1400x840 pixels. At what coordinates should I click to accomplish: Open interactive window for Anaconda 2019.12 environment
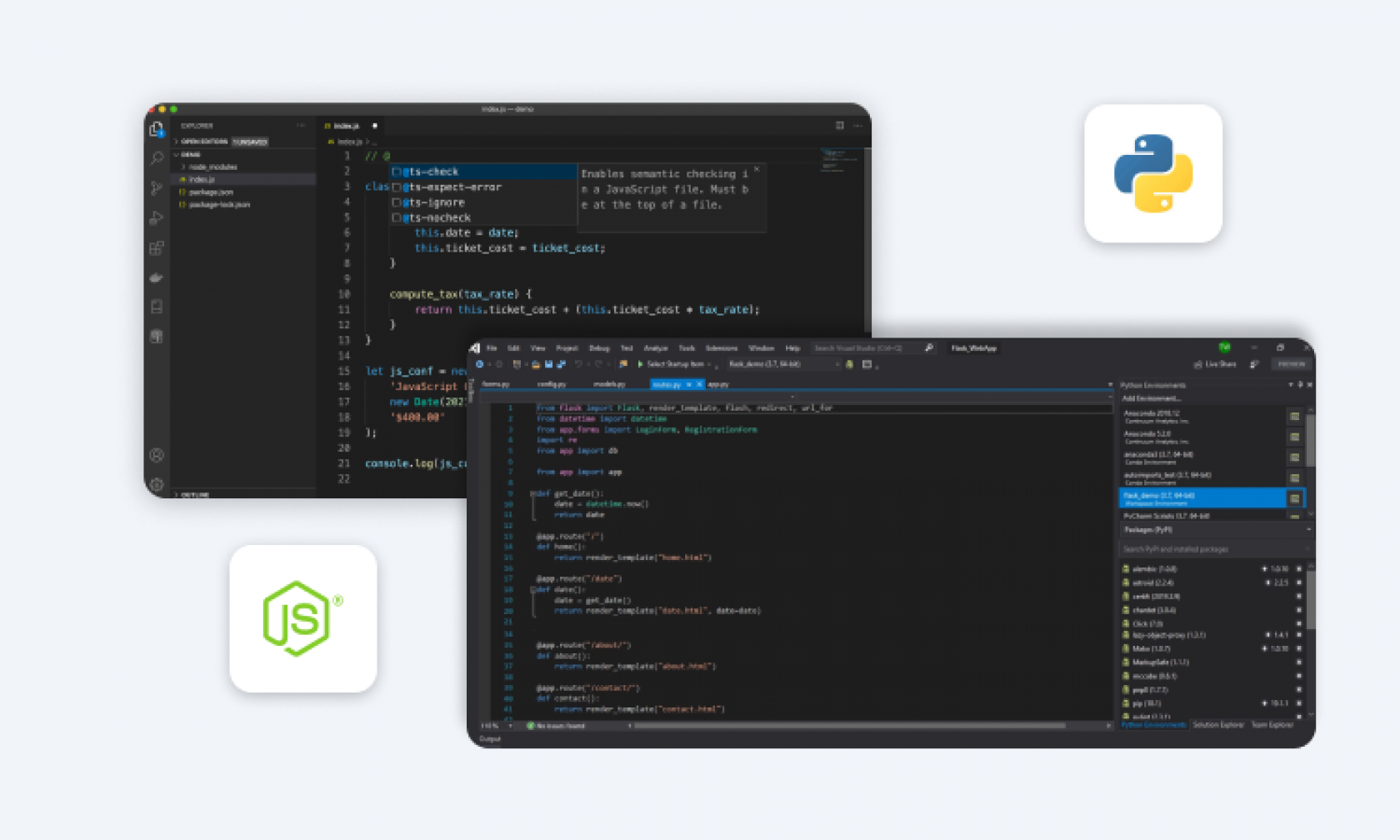[x=1294, y=416]
